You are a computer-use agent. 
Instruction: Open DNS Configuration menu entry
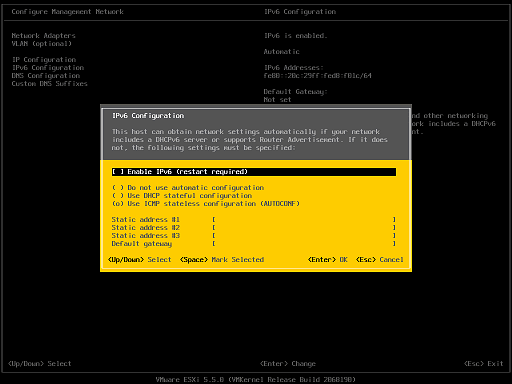click(46, 76)
